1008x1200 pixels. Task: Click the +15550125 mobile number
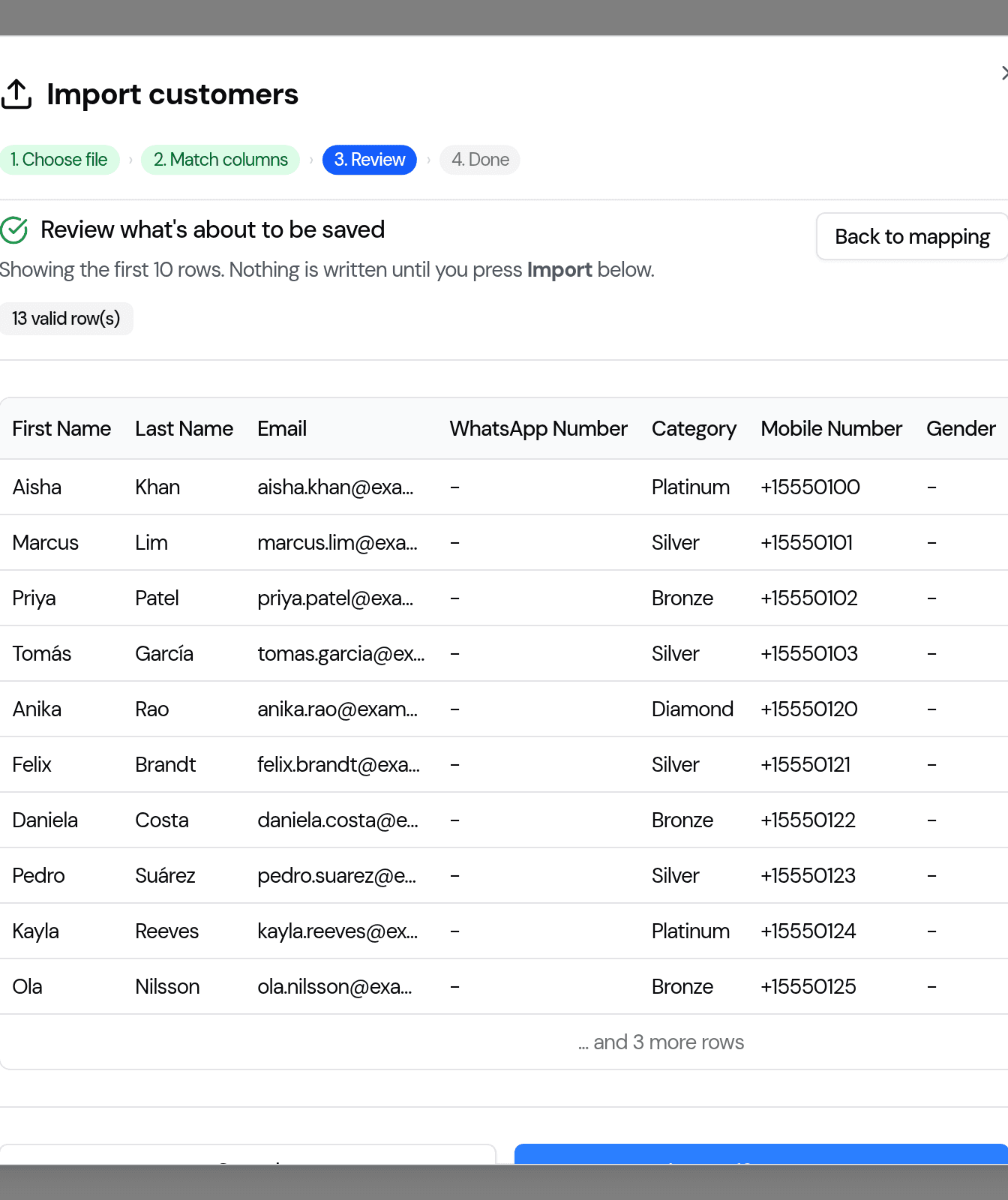coord(808,987)
